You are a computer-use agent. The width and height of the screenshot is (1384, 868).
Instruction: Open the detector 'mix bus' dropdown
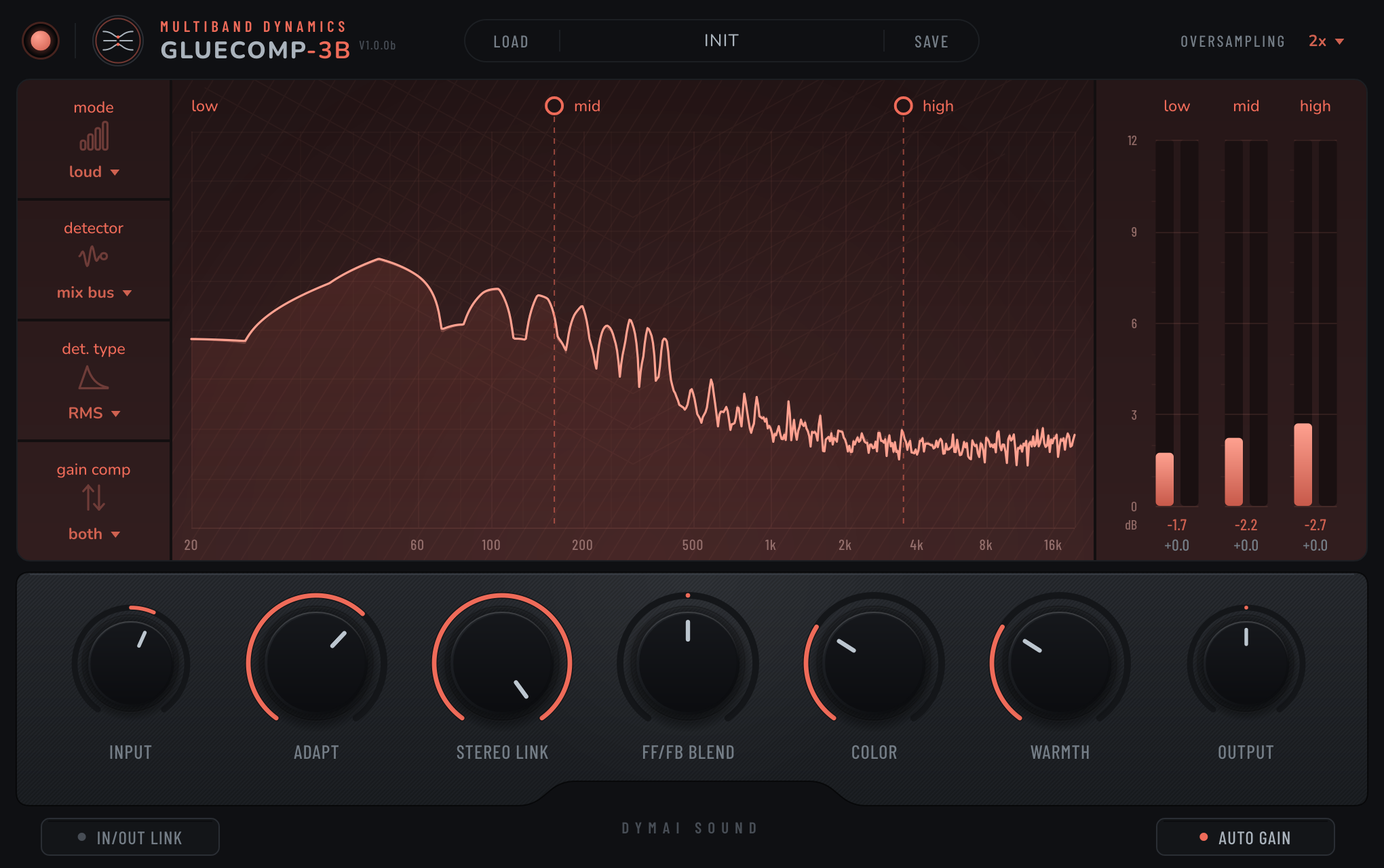pos(94,293)
